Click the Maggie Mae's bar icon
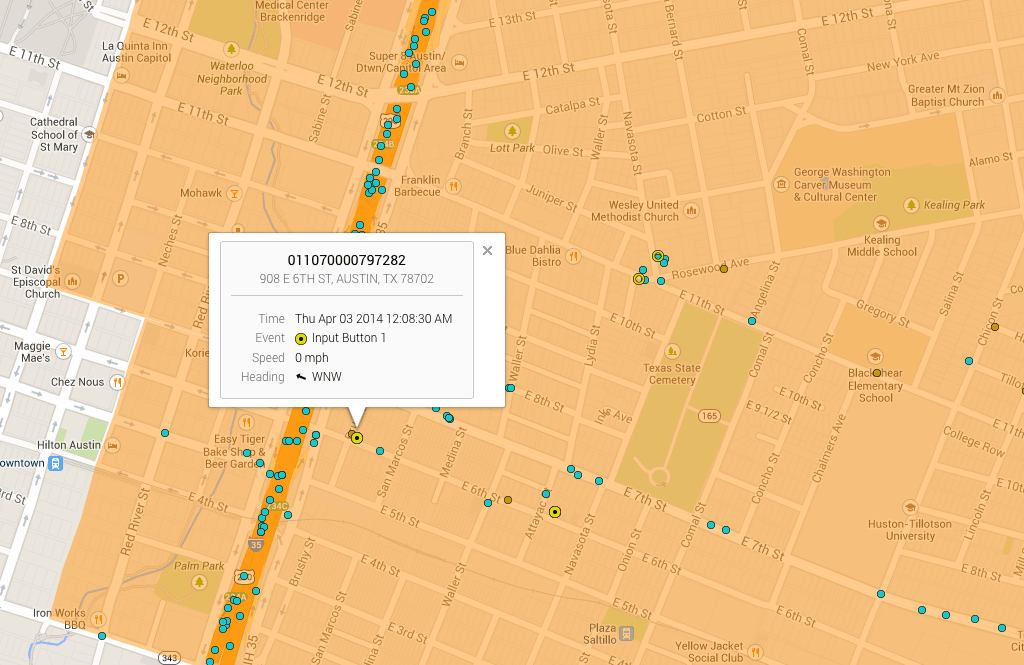Screen dimensions: 1024x665 [63, 352]
